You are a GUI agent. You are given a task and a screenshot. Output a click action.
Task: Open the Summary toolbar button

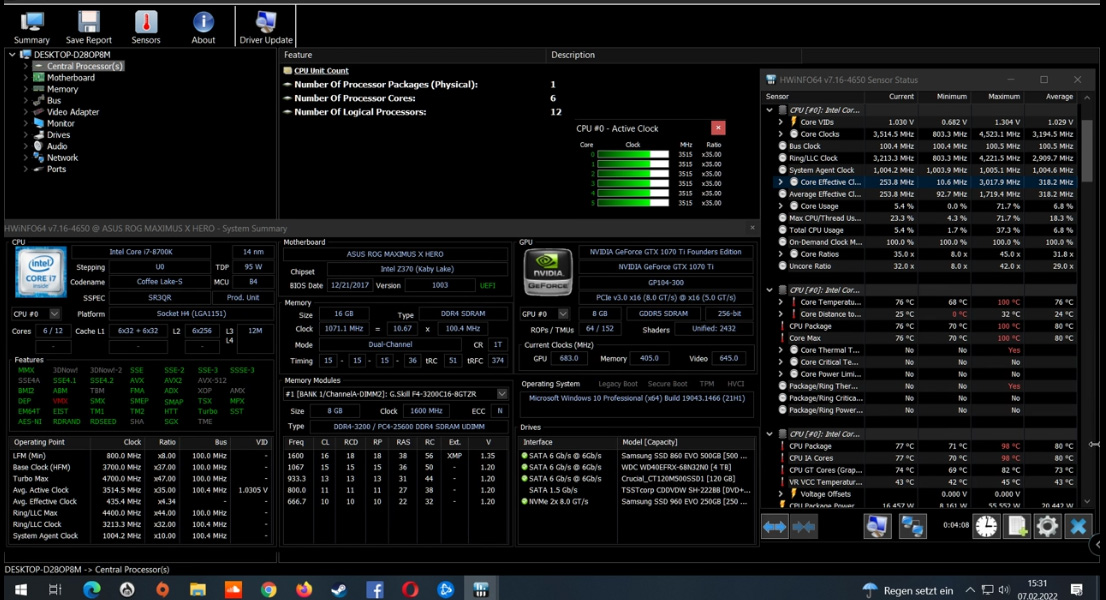32,27
